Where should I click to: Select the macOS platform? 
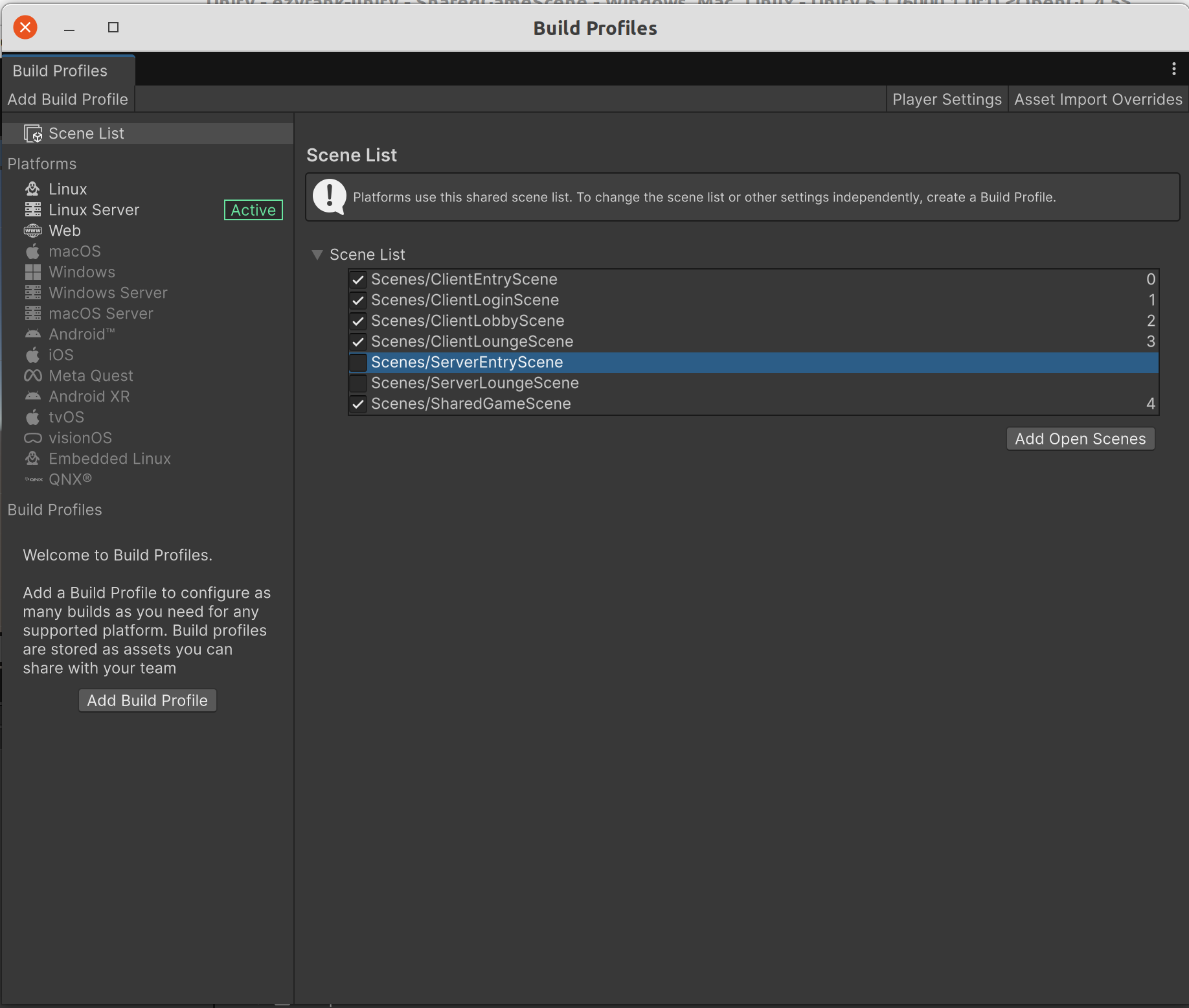point(74,251)
